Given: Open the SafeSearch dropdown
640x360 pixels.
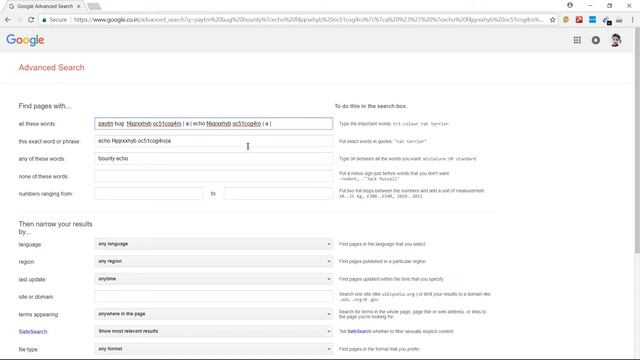Looking at the screenshot, I should coord(213,331).
